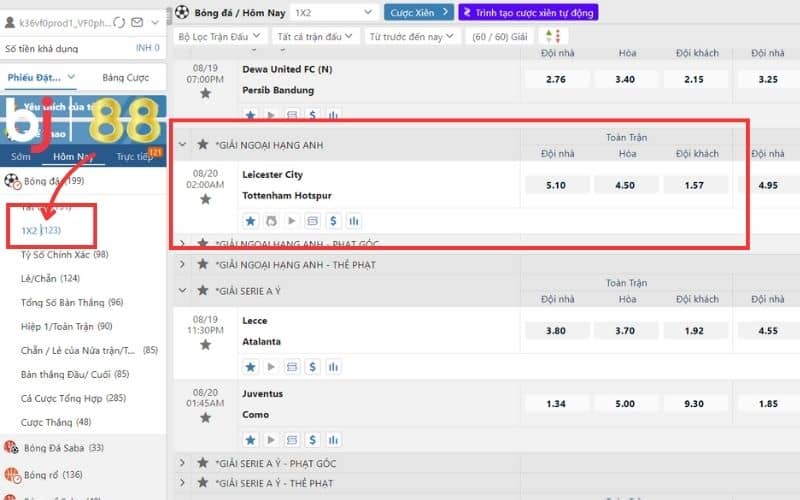The height and width of the screenshot is (500, 800).
Task: Select Hiệp 1/Toàn Trận (90) in the sidebar
Action: (x=66, y=326)
